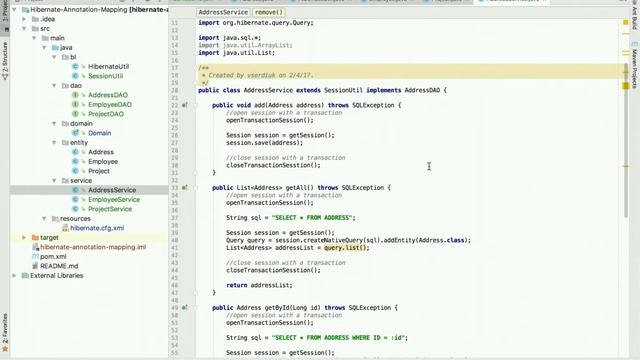Screen dimensions: 640x360
Task: Open the pom.xml file
Action: (53, 257)
